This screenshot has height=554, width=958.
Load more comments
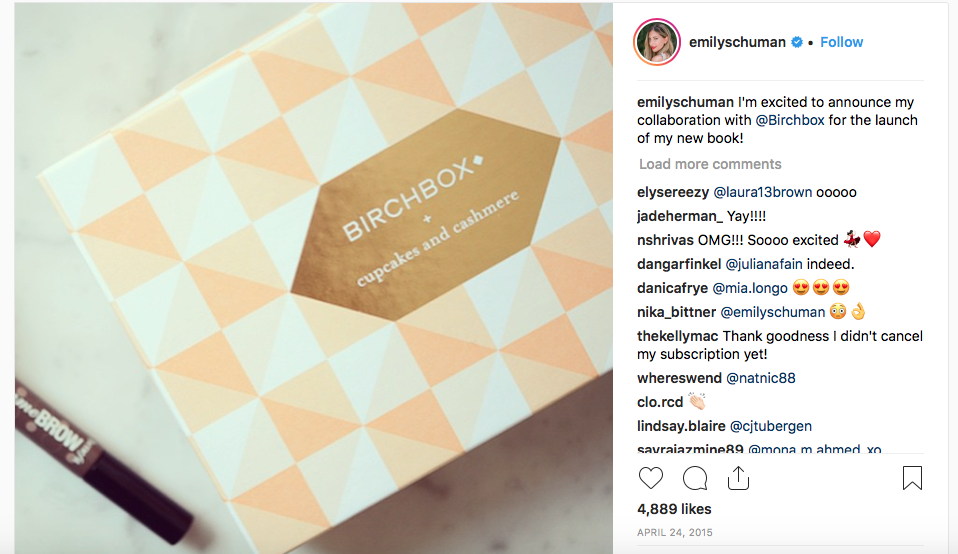coord(710,164)
